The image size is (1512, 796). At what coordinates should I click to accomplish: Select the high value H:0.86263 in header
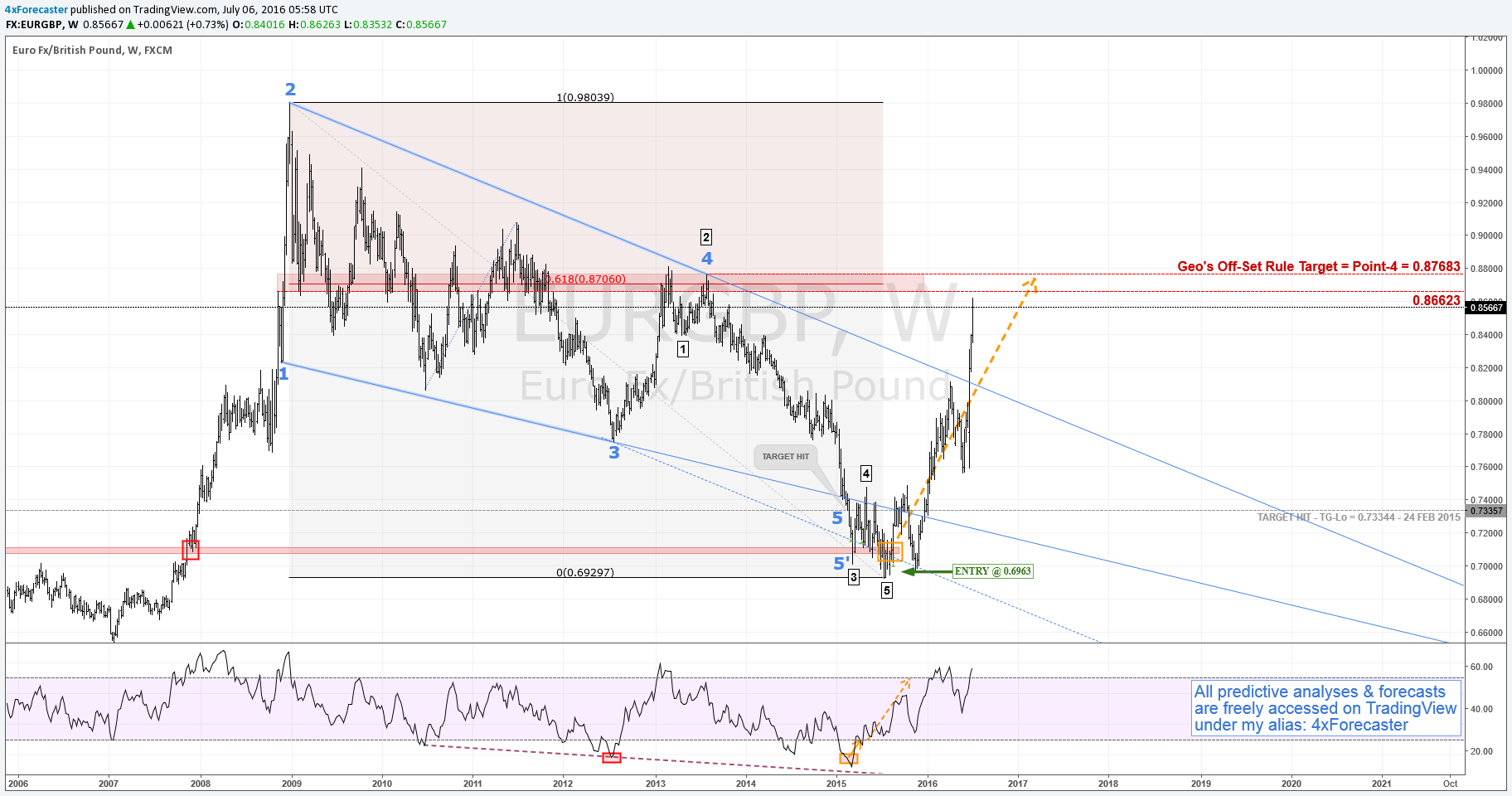point(314,25)
